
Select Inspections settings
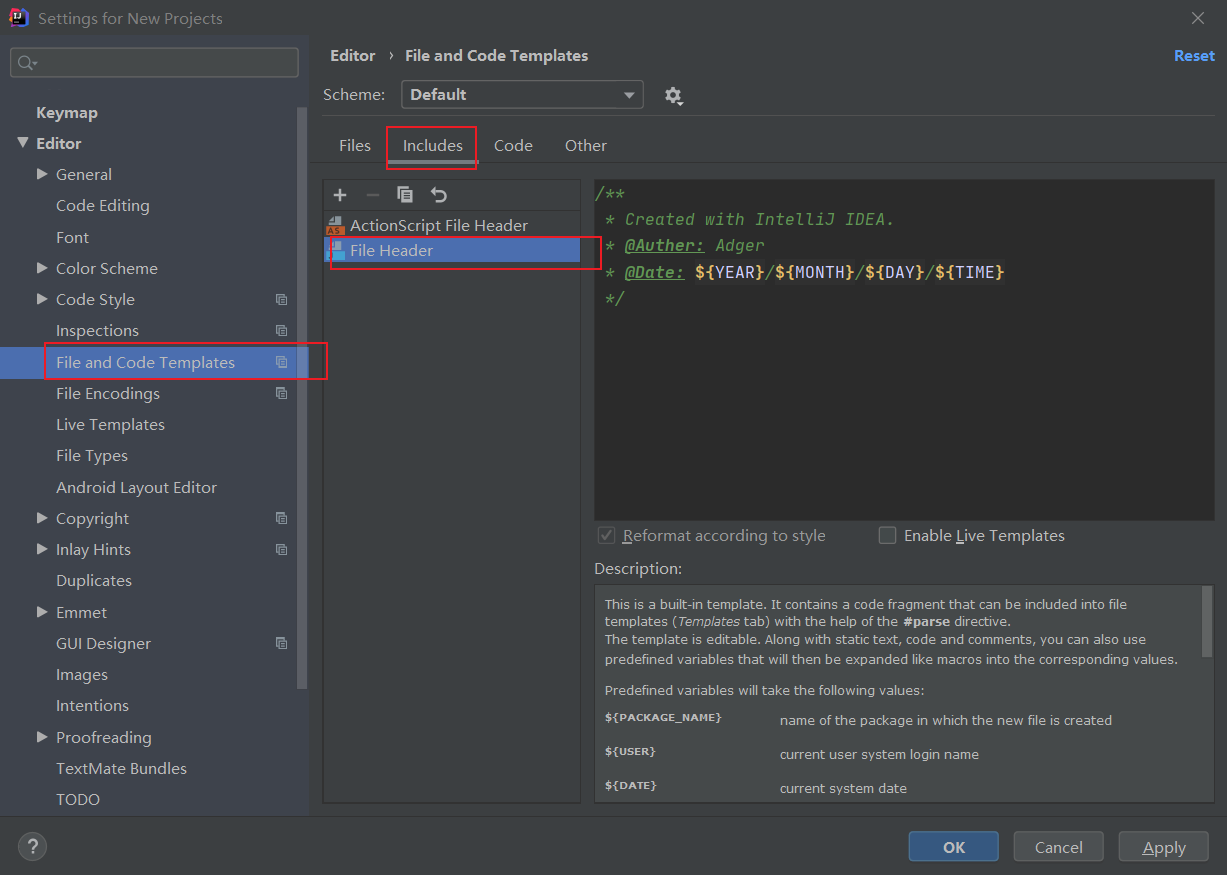pos(97,331)
